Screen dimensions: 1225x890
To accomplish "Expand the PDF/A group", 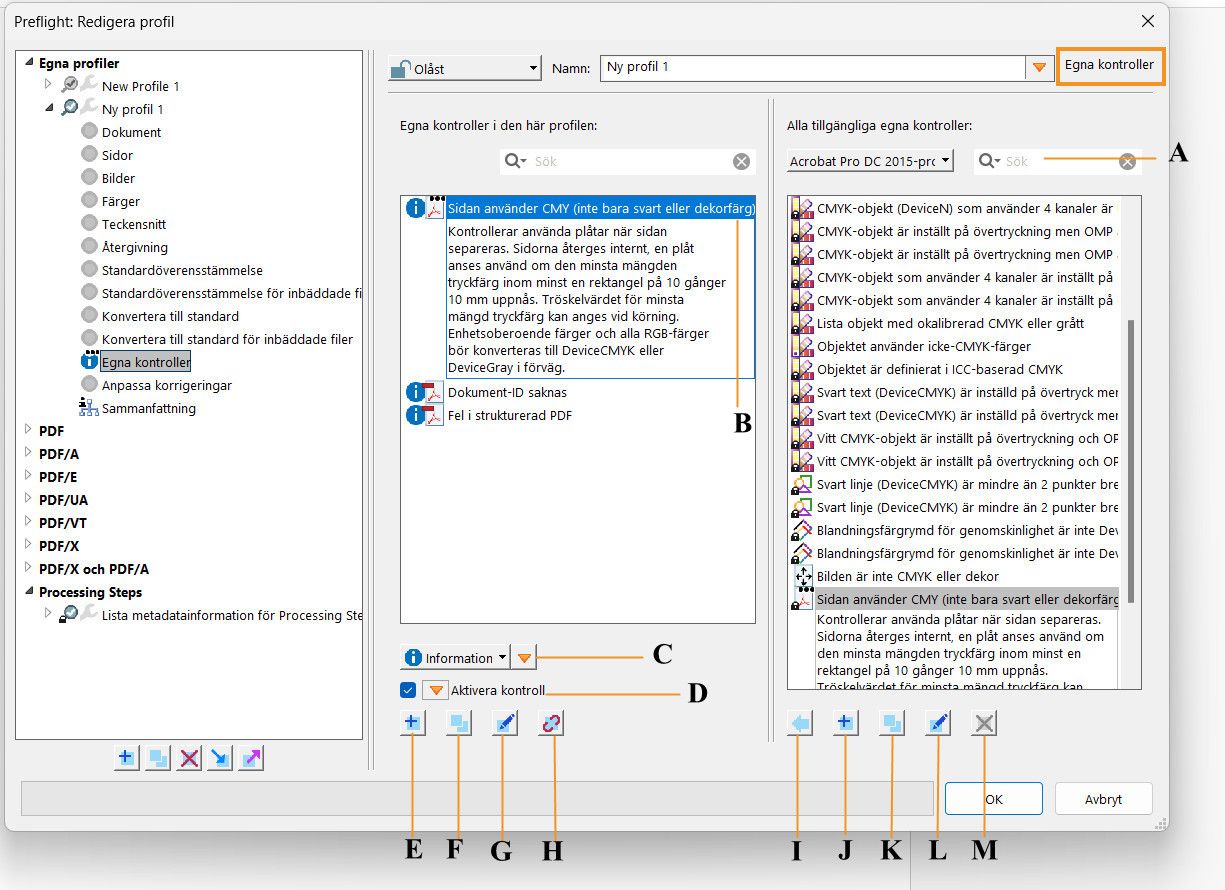I will click(28, 453).
